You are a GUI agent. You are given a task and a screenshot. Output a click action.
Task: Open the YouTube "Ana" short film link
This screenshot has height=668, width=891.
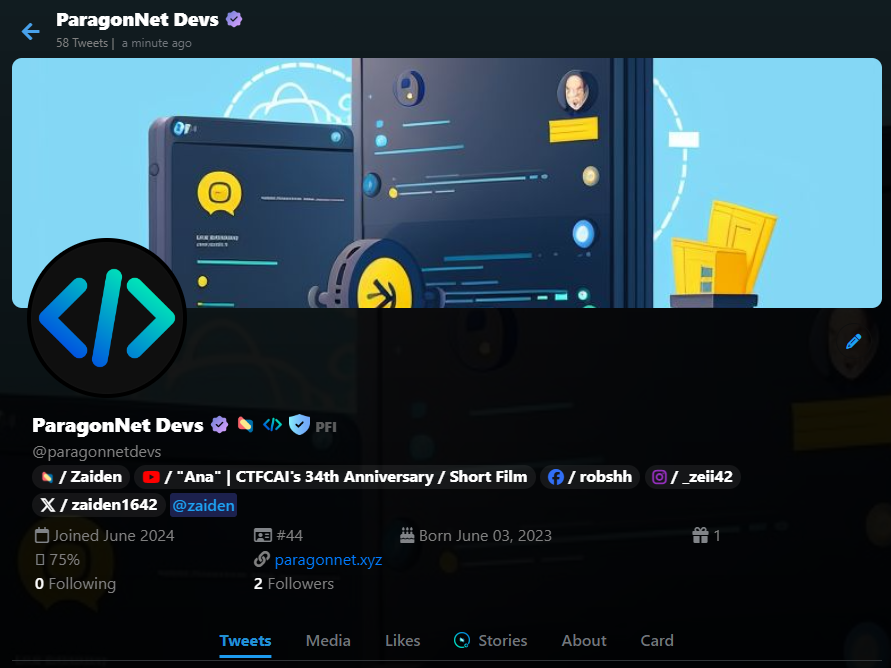pos(335,477)
